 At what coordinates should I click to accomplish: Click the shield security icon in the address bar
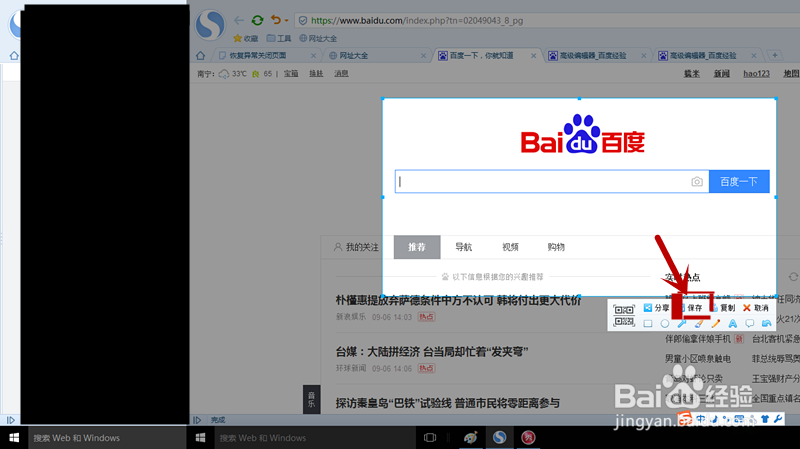pyautogui.click(x=303, y=20)
